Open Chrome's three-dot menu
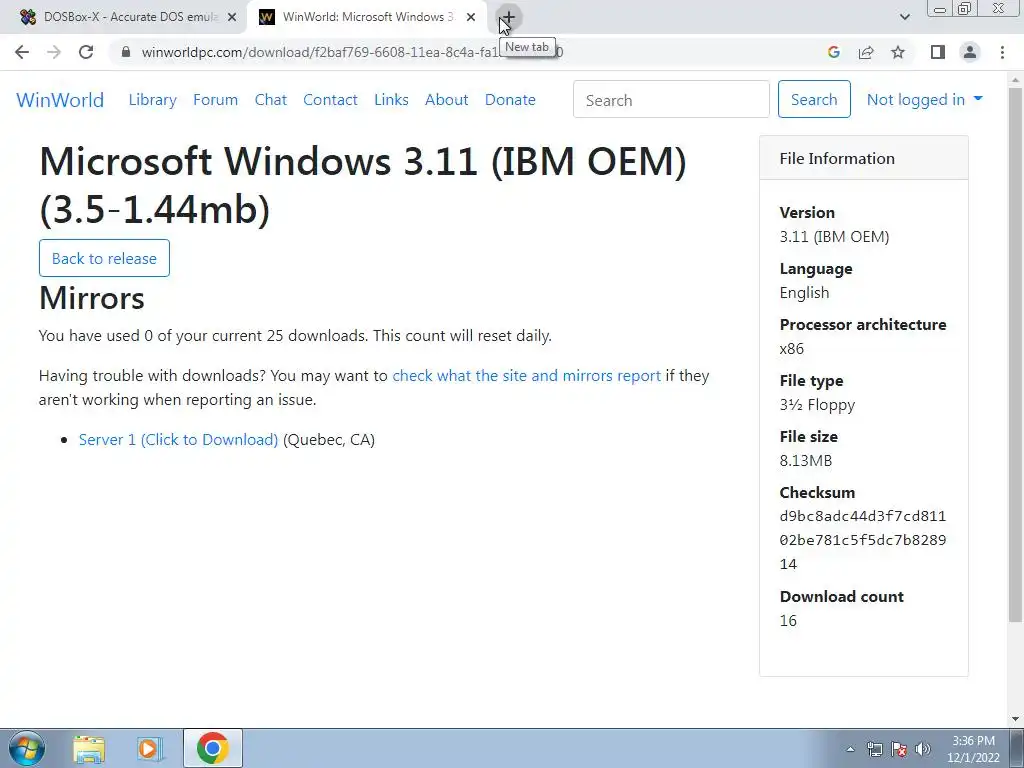Viewport: 1024px width, 768px height. tap(1002, 52)
